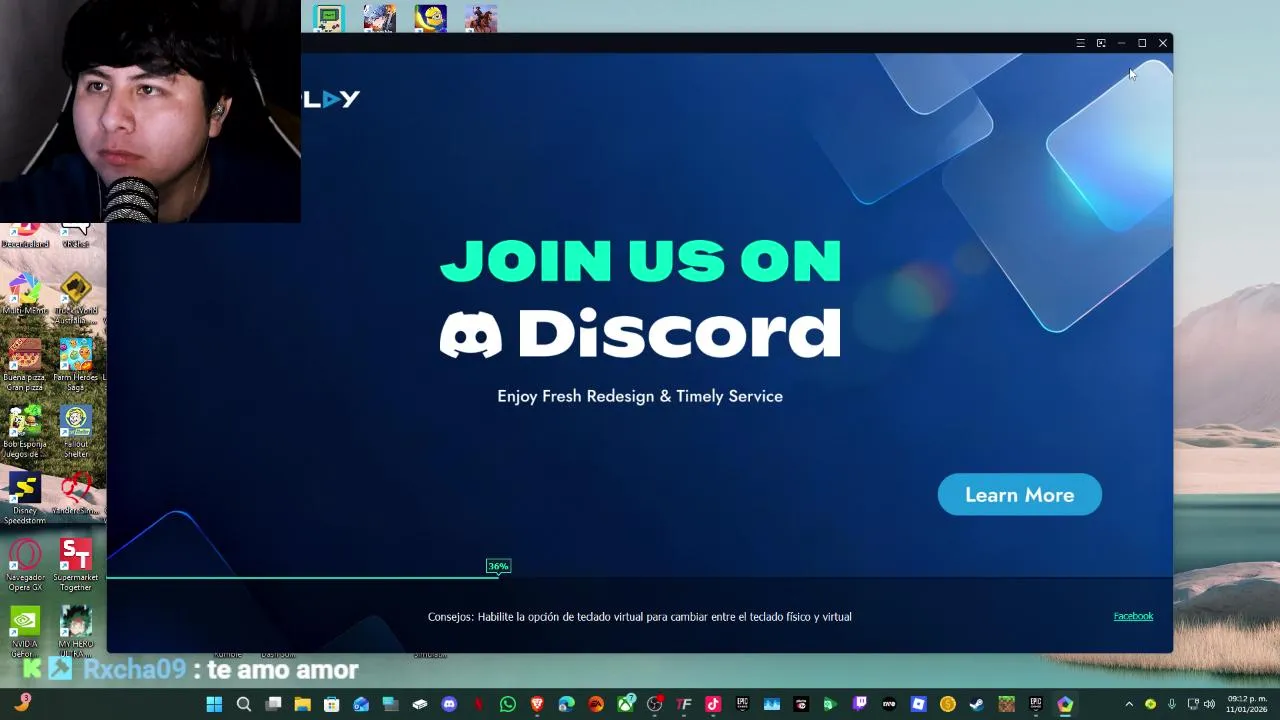Open the Xbox app from the taskbar
The height and width of the screenshot is (720, 1280).
[x=625, y=704]
